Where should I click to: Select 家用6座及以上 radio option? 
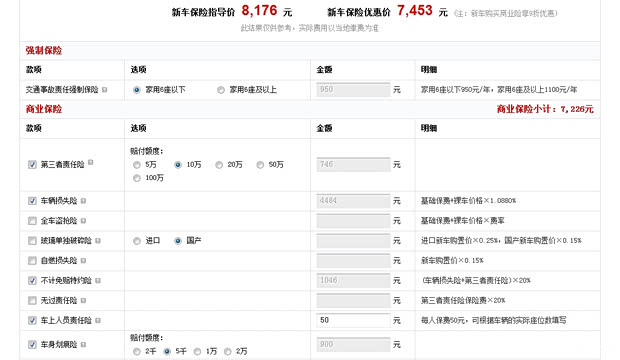tap(221, 90)
